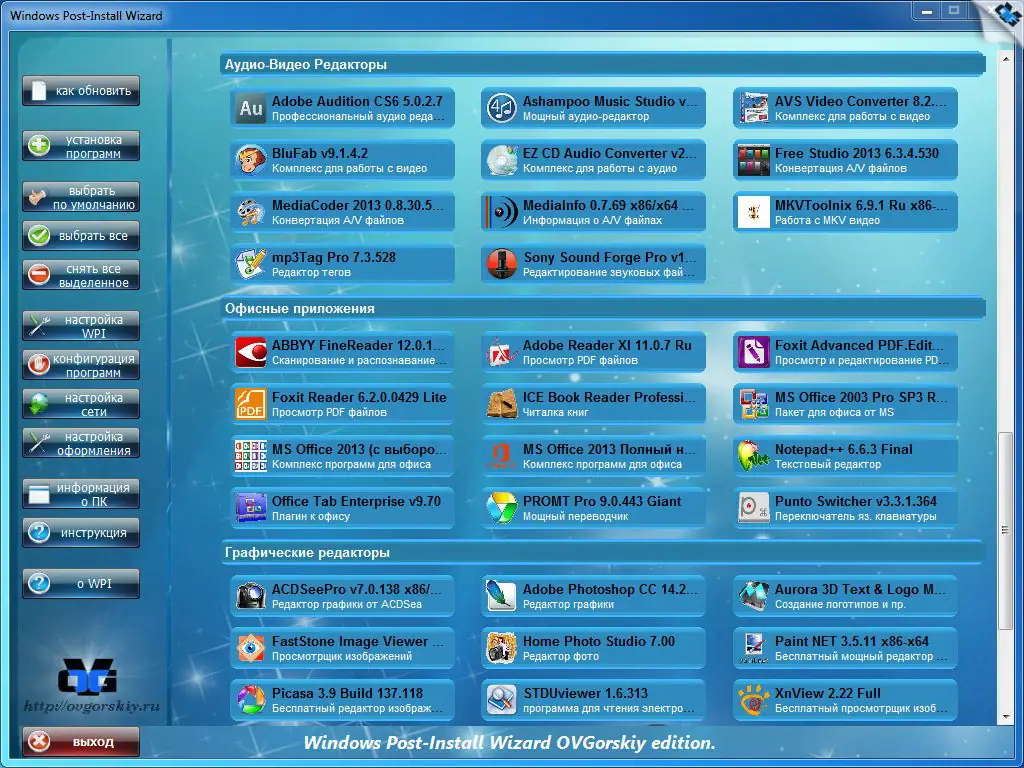Select Aurora 3D Text & Logo entry

845,596
